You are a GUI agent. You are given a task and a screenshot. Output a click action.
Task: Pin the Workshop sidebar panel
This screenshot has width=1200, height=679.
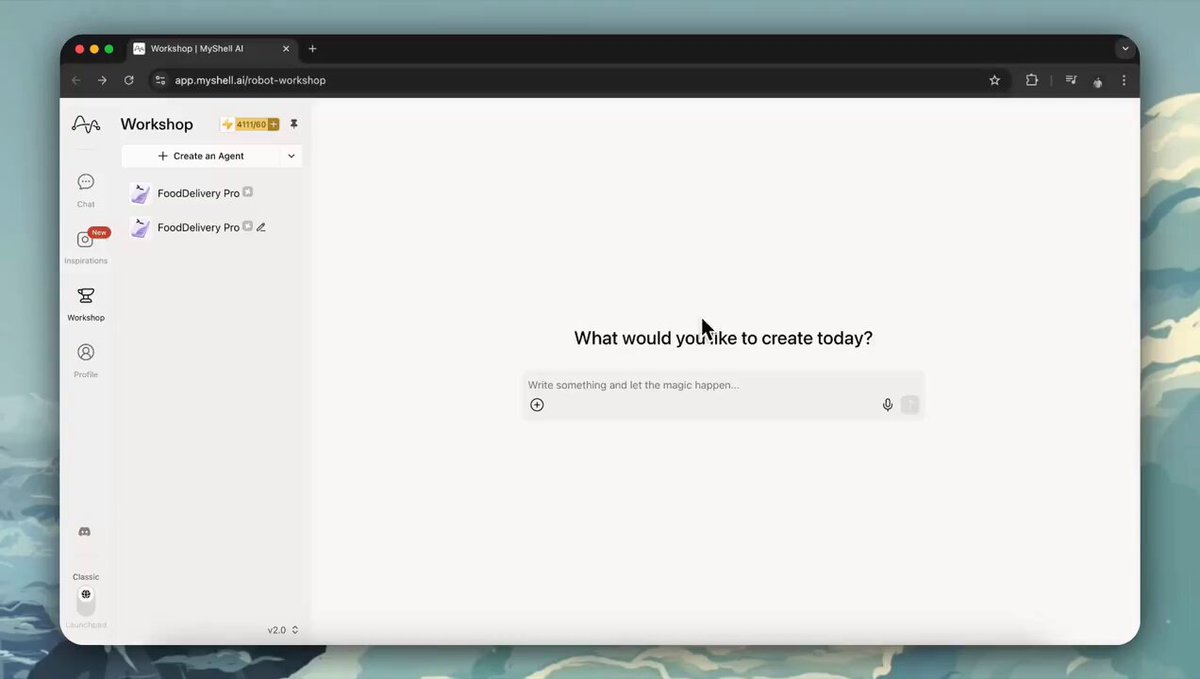click(x=294, y=124)
